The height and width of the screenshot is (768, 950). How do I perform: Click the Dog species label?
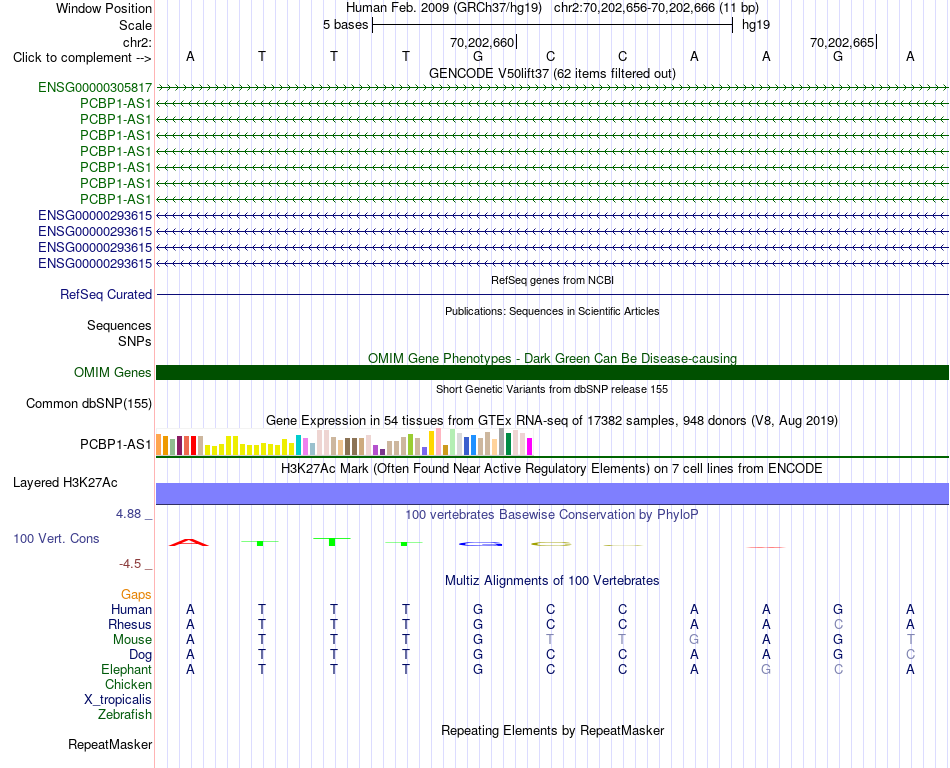coord(141,655)
